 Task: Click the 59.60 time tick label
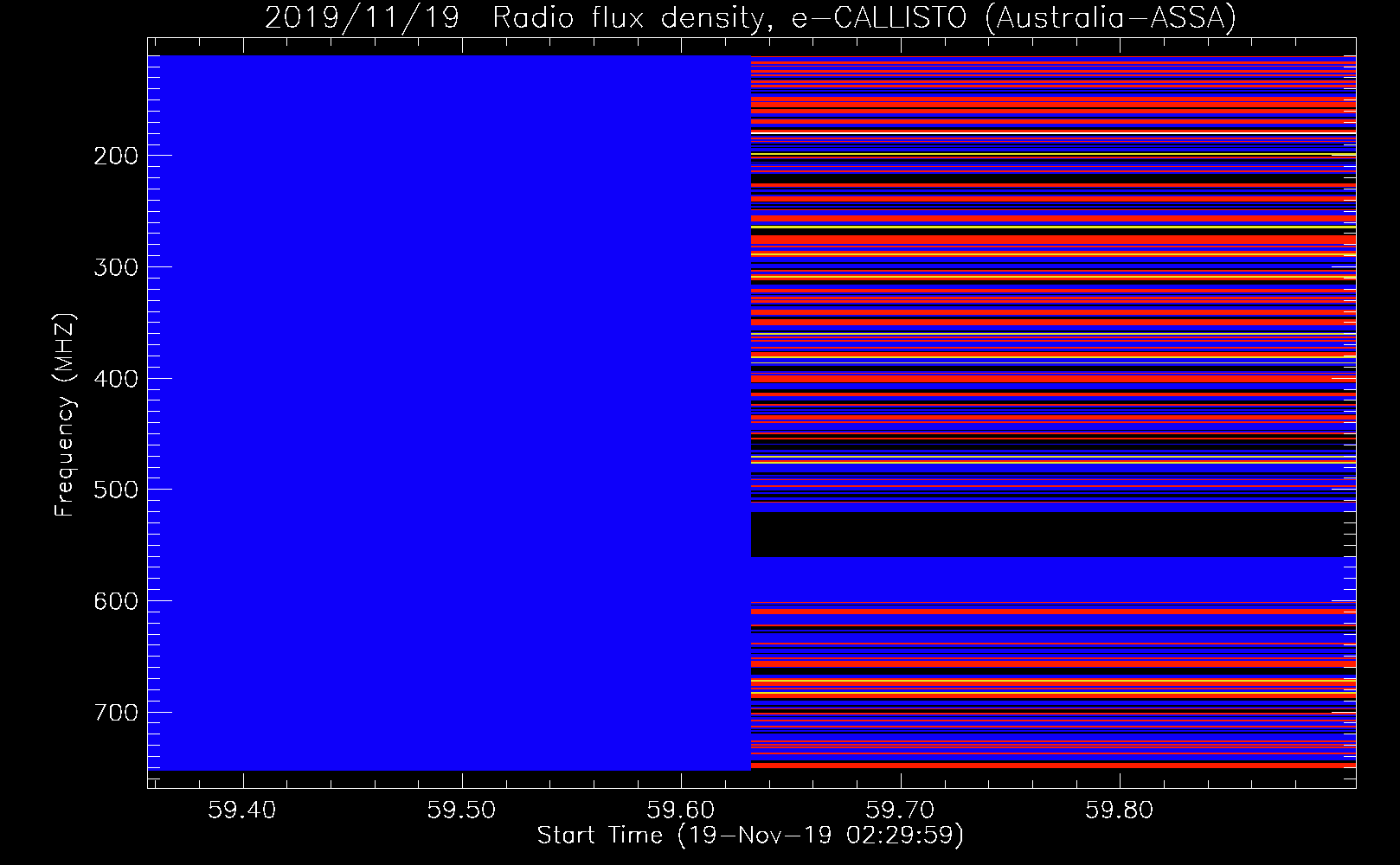coord(682,810)
